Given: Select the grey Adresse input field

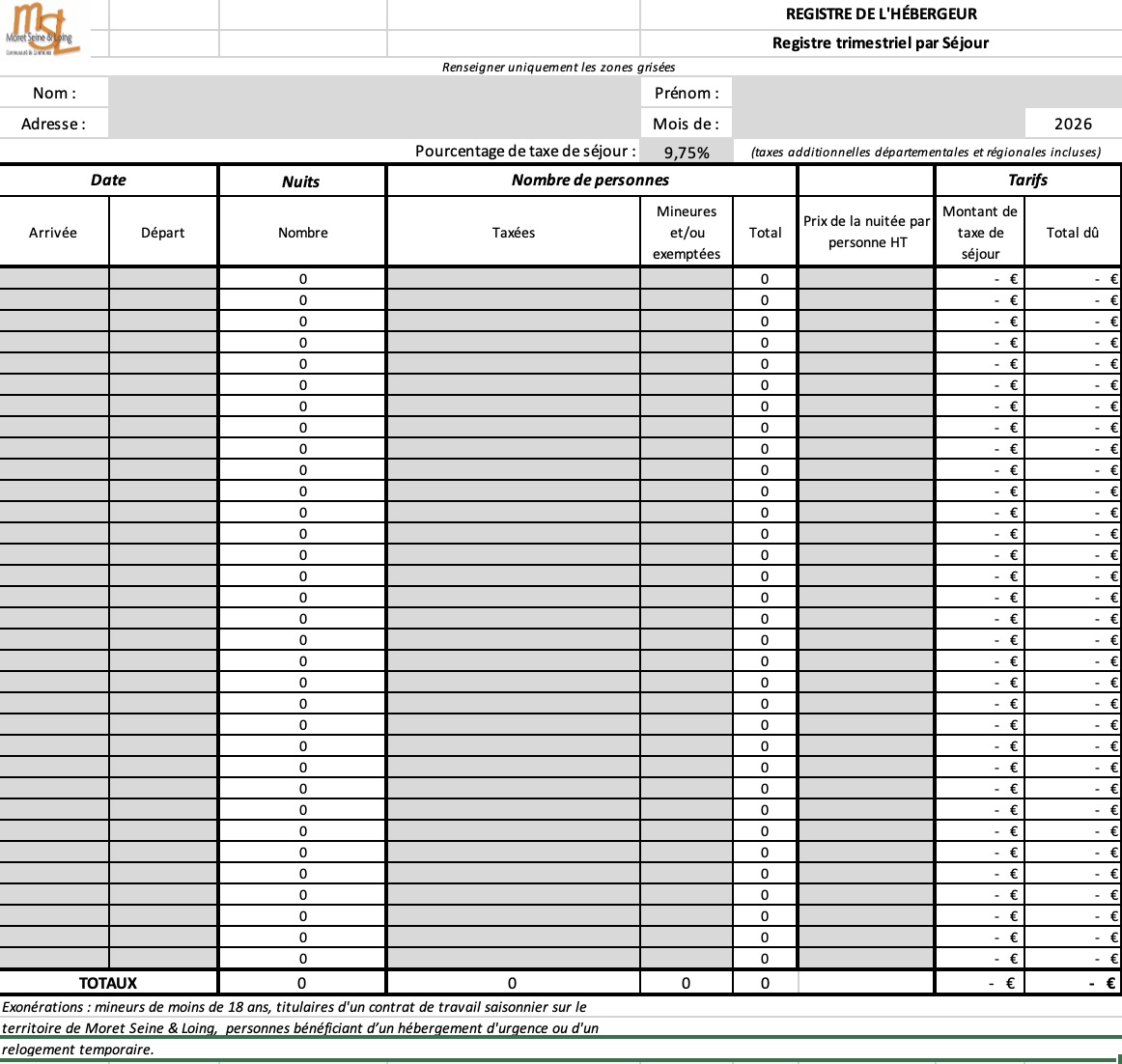Looking at the screenshot, I should (x=373, y=124).
